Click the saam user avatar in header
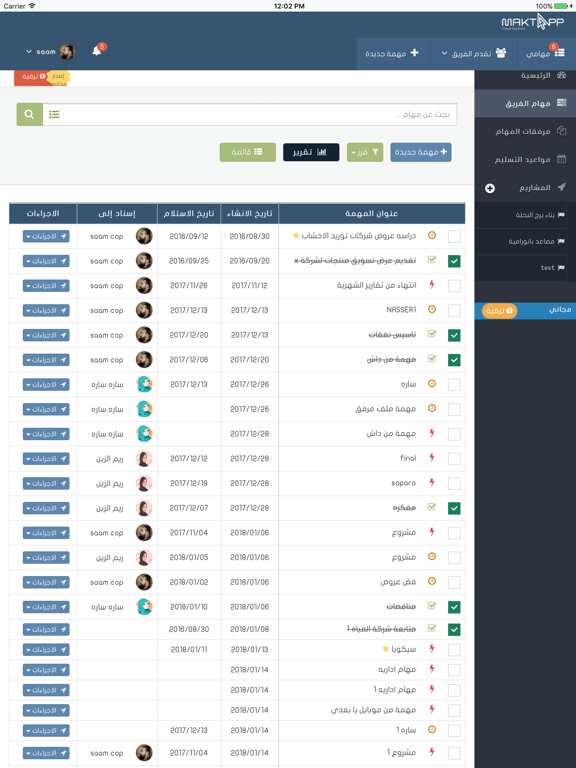The height and width of the screenshot is (768, 576). click(67, 51)
